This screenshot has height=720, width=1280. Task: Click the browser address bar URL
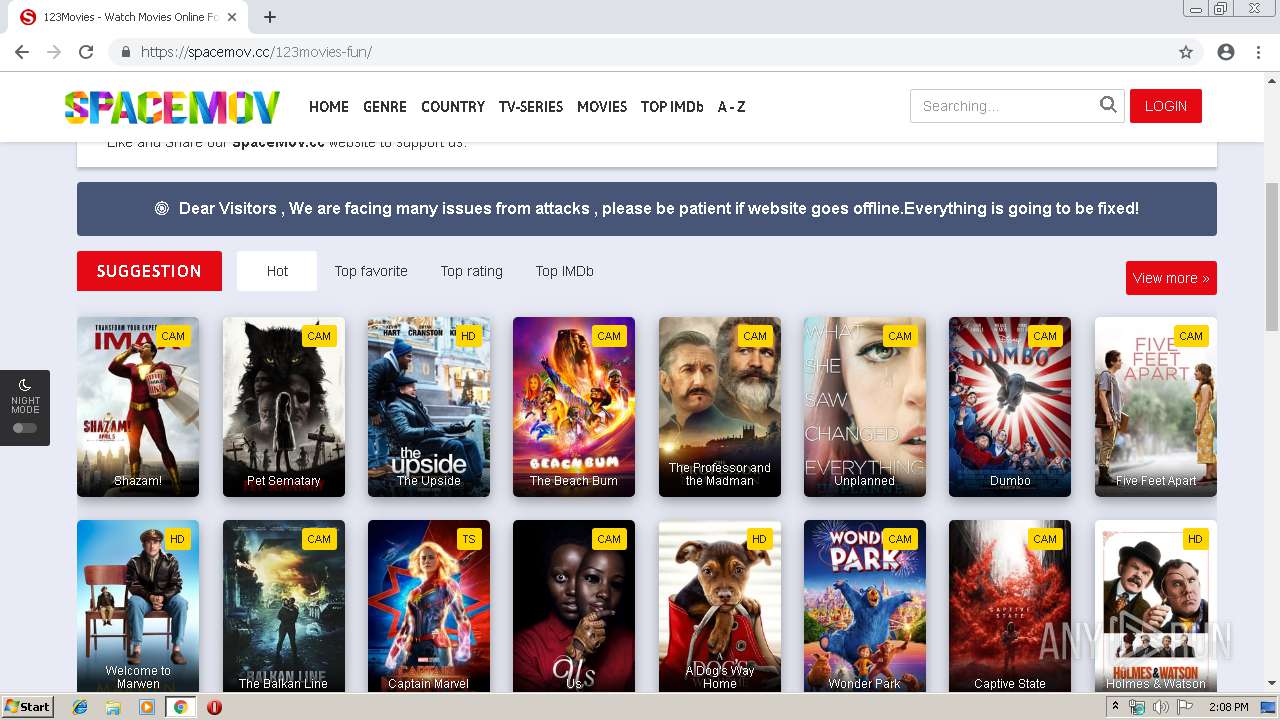coord(256,52)
